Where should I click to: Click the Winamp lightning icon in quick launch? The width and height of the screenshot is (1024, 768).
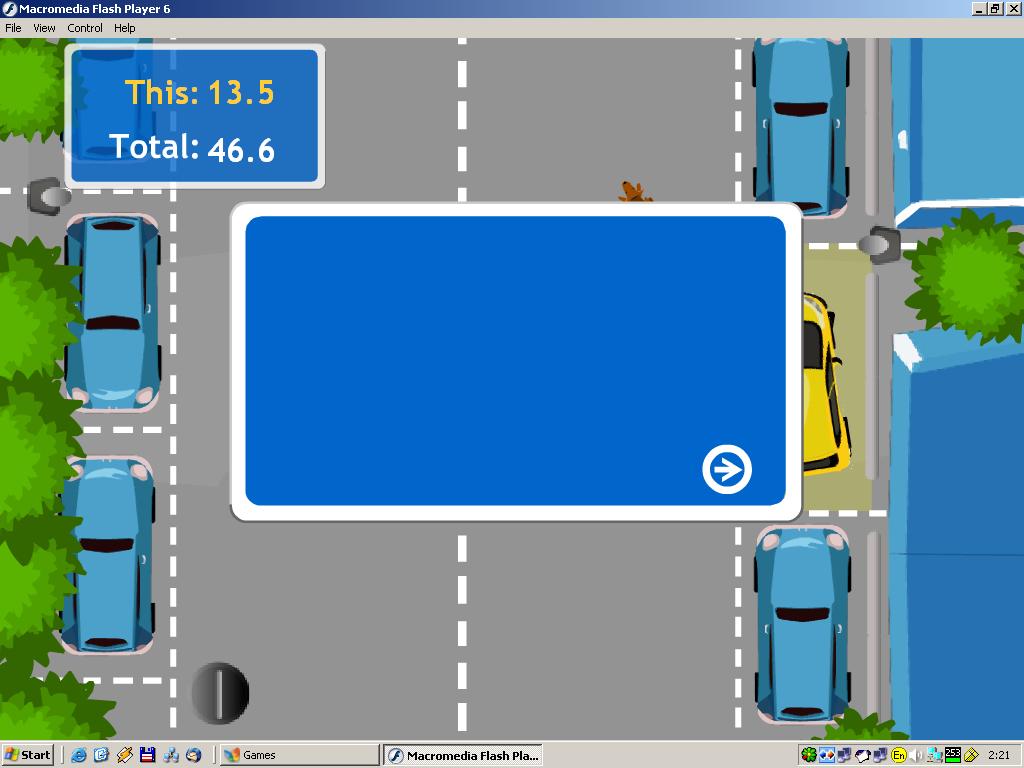(x=124, y=755)
